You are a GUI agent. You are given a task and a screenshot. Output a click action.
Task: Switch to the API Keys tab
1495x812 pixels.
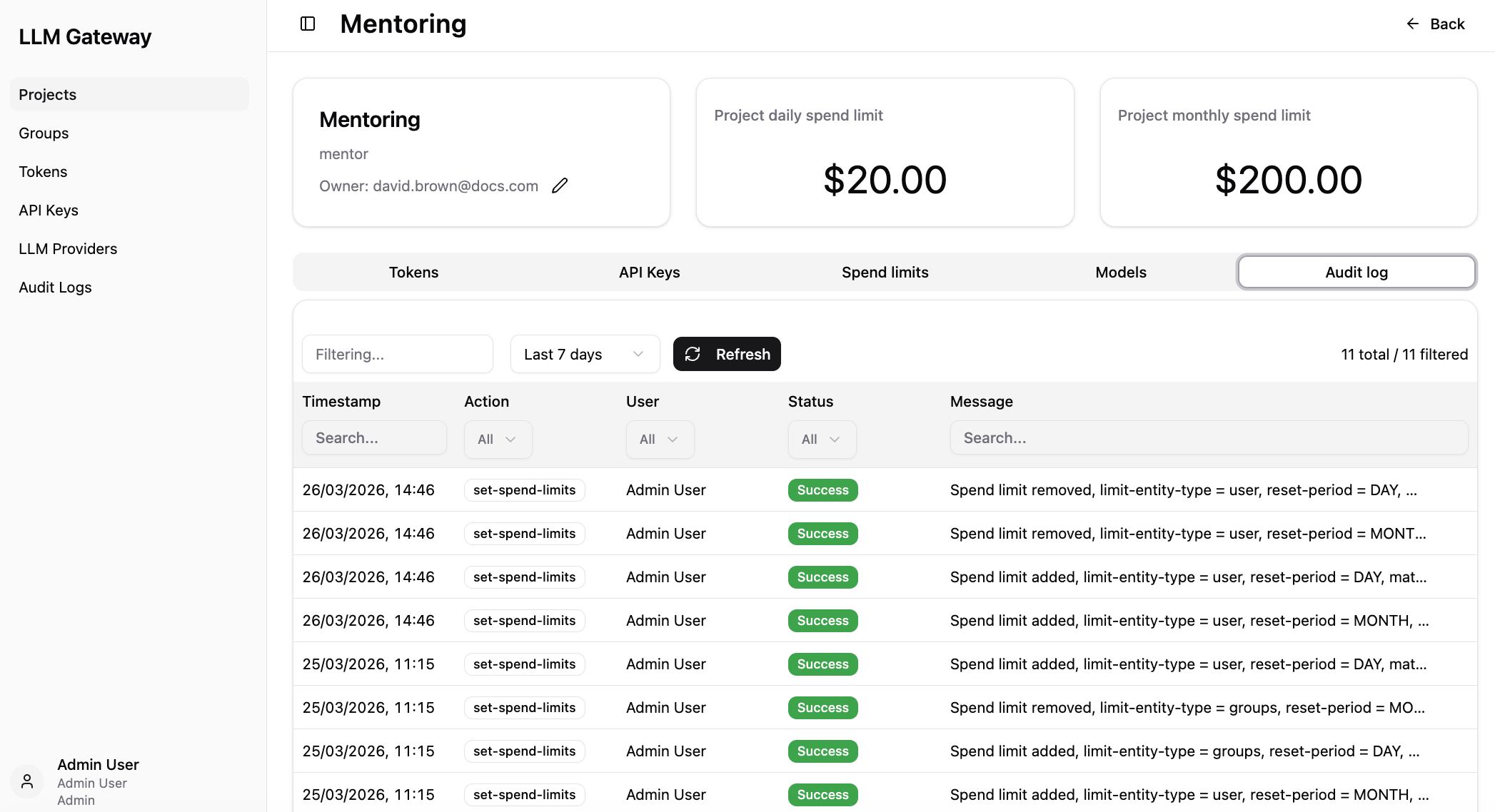pos(649,272)
